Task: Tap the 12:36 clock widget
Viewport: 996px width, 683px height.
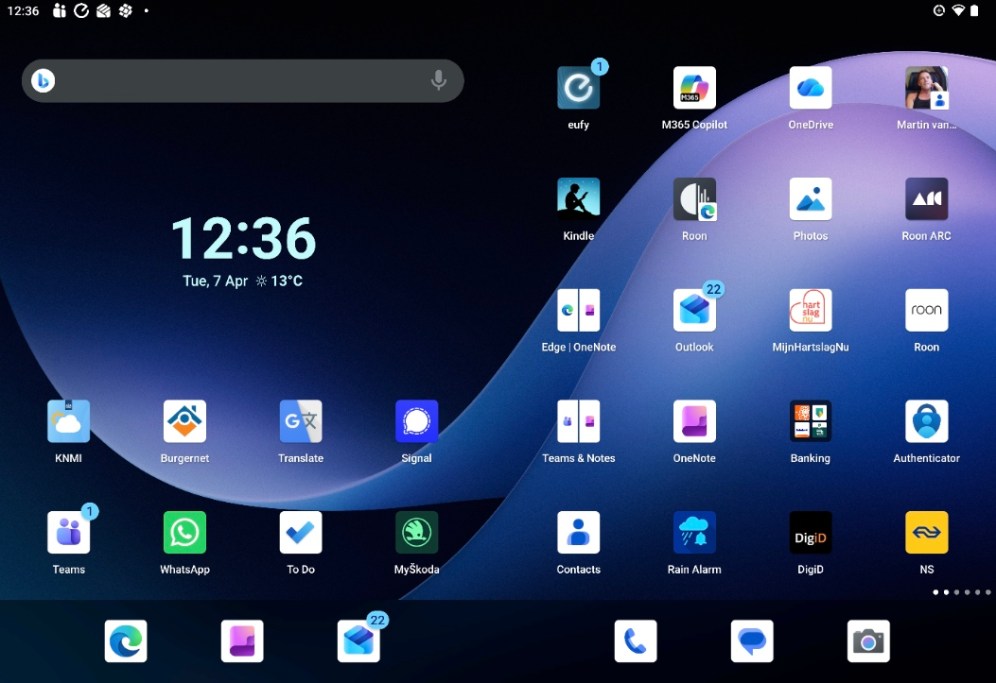Action: 243,240
